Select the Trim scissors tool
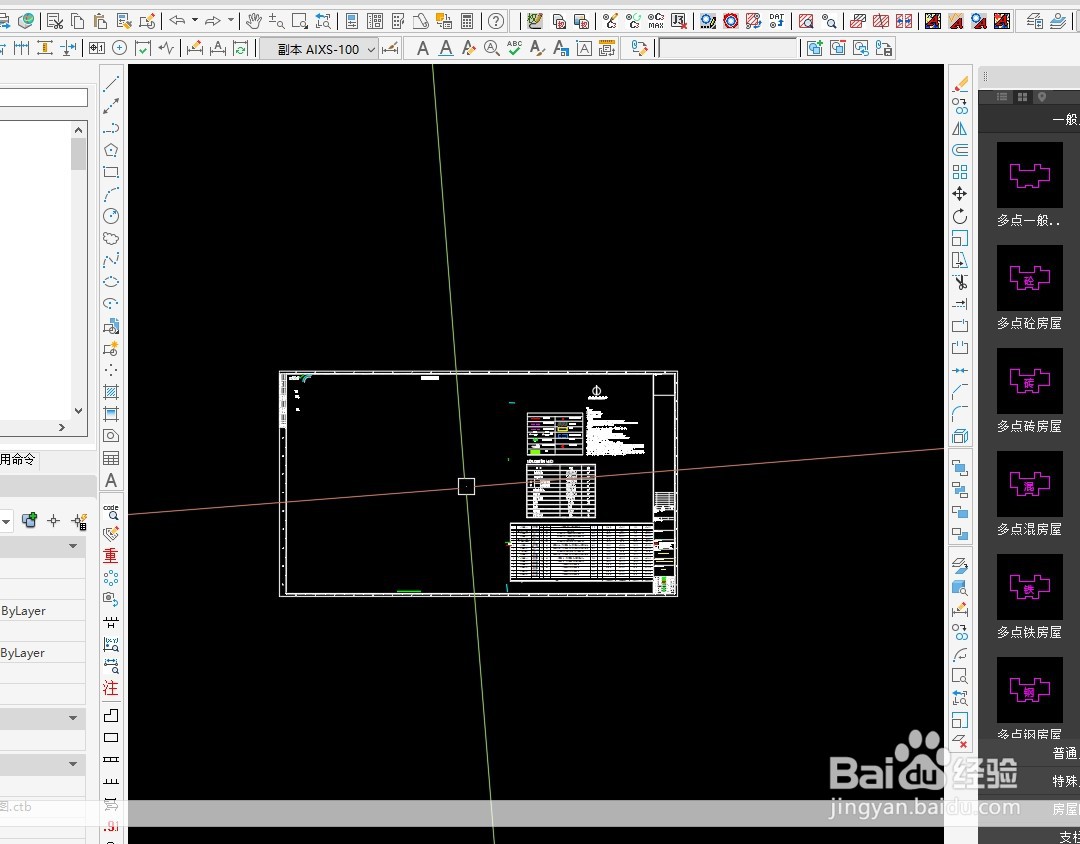Screen dimensions: 1080x844 960,282
